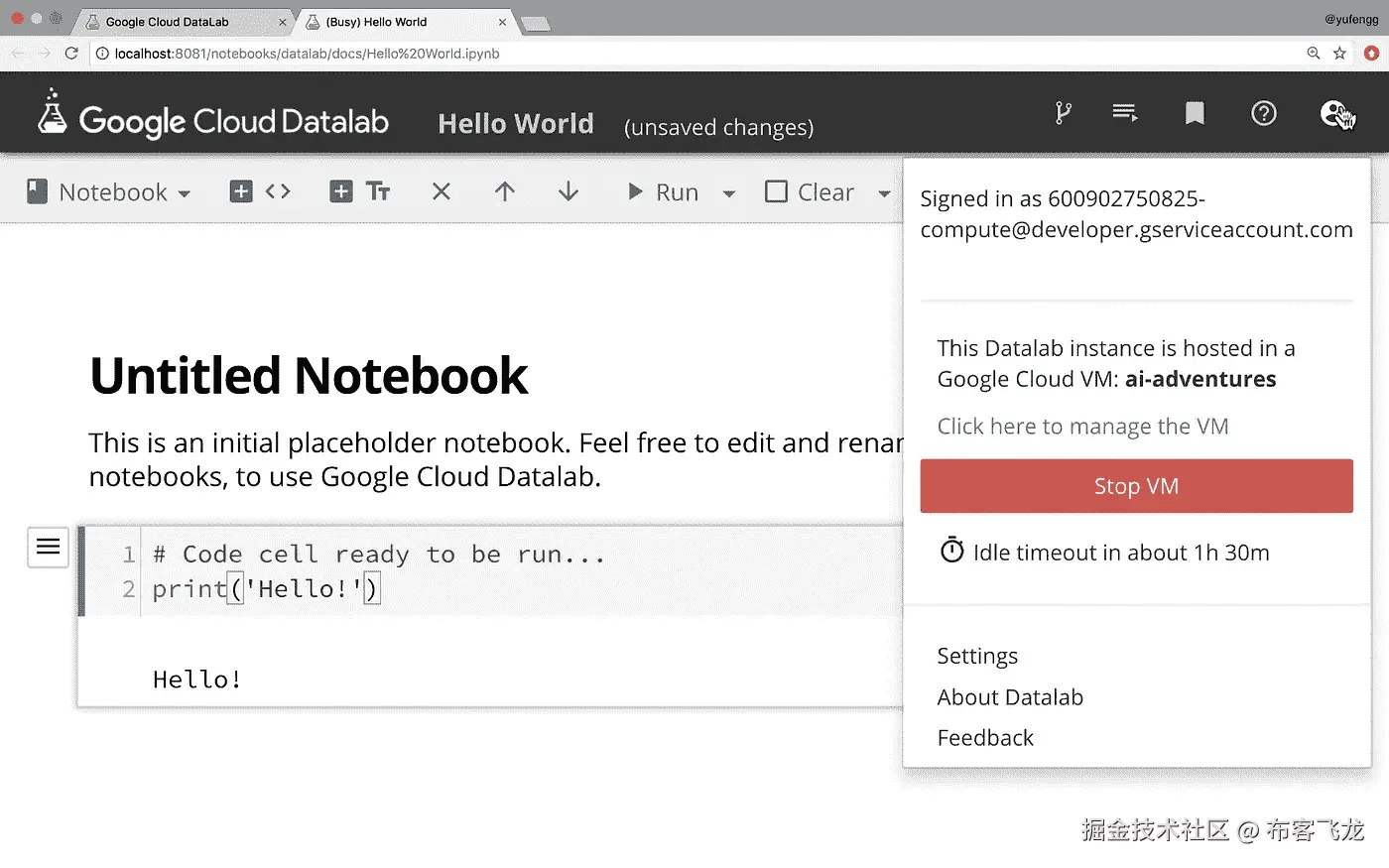This screenshot has width=1389, height=868.
Task: Click the Clear square icon
Action: pyautogui.click(x=776, y=191)
